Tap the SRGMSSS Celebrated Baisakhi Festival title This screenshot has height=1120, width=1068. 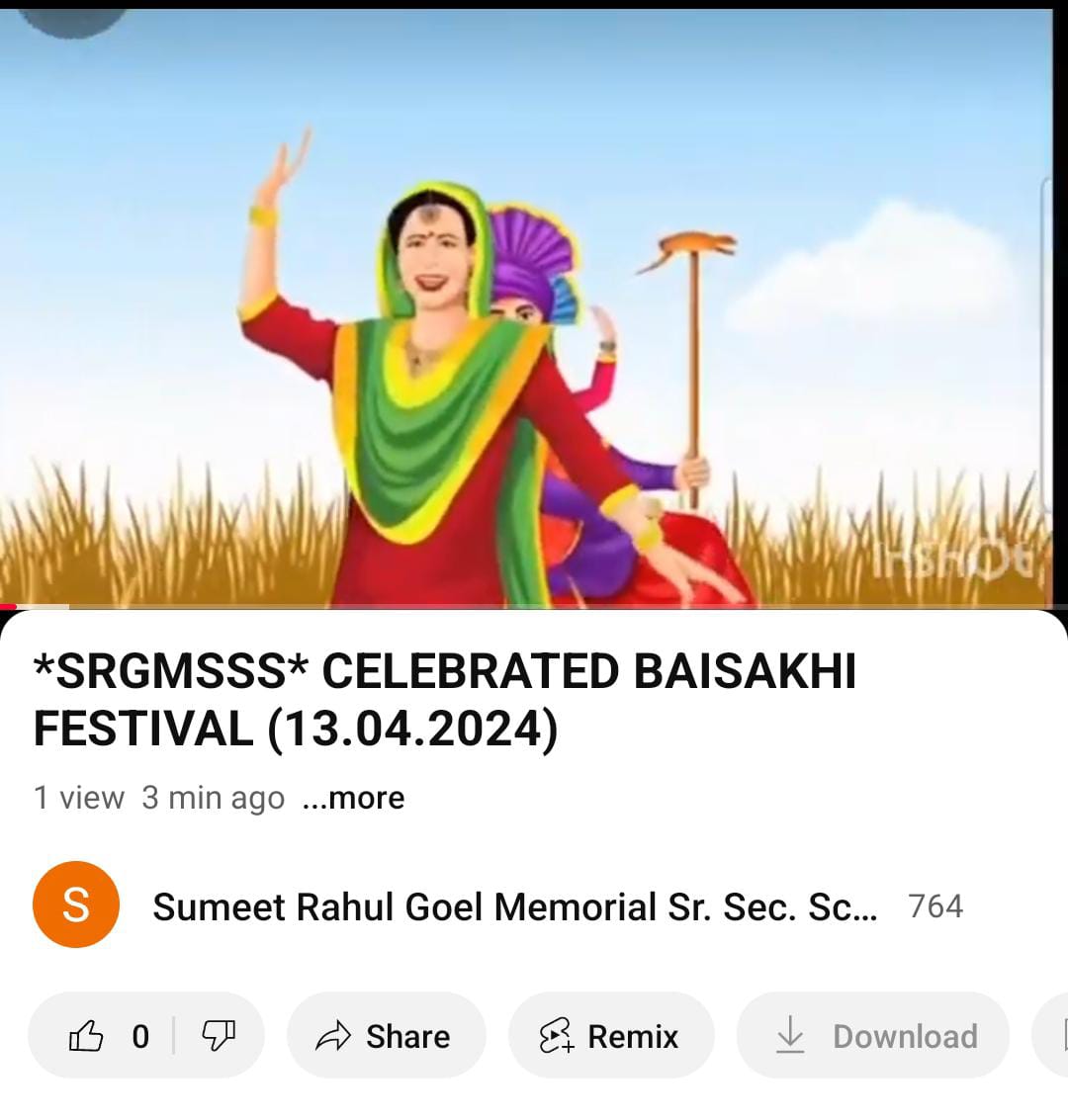point(444,700)
